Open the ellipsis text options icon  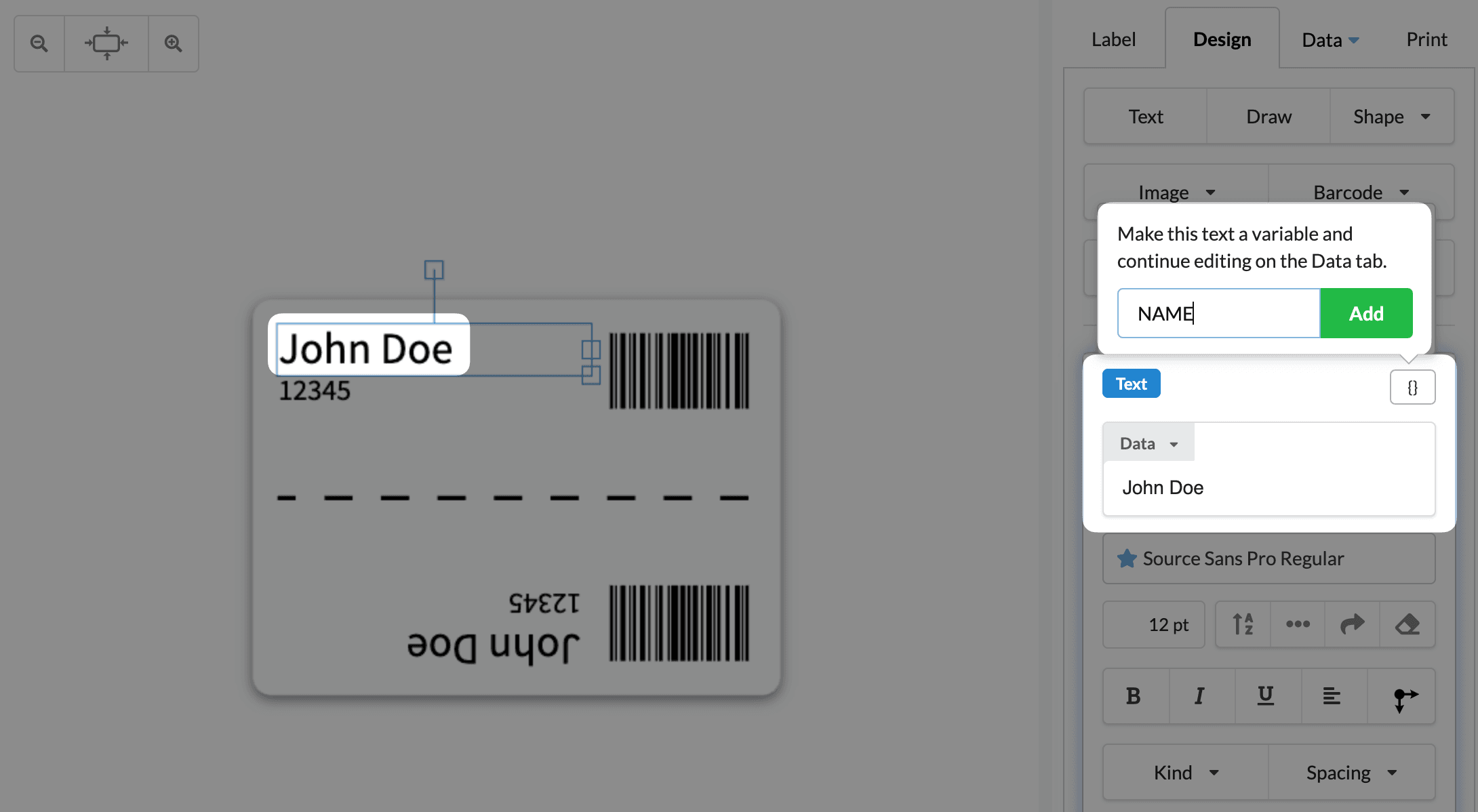(1298, 624)
